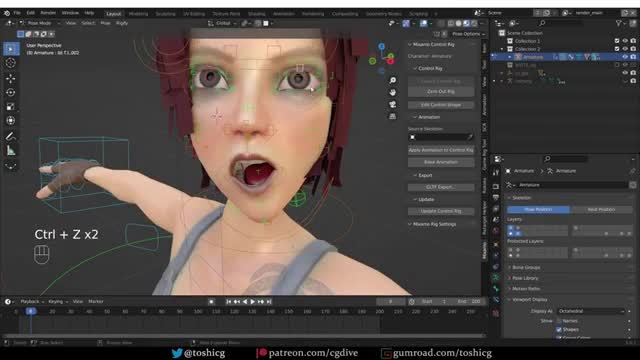Open the Output properties tab icon

(x=496, y=198)
